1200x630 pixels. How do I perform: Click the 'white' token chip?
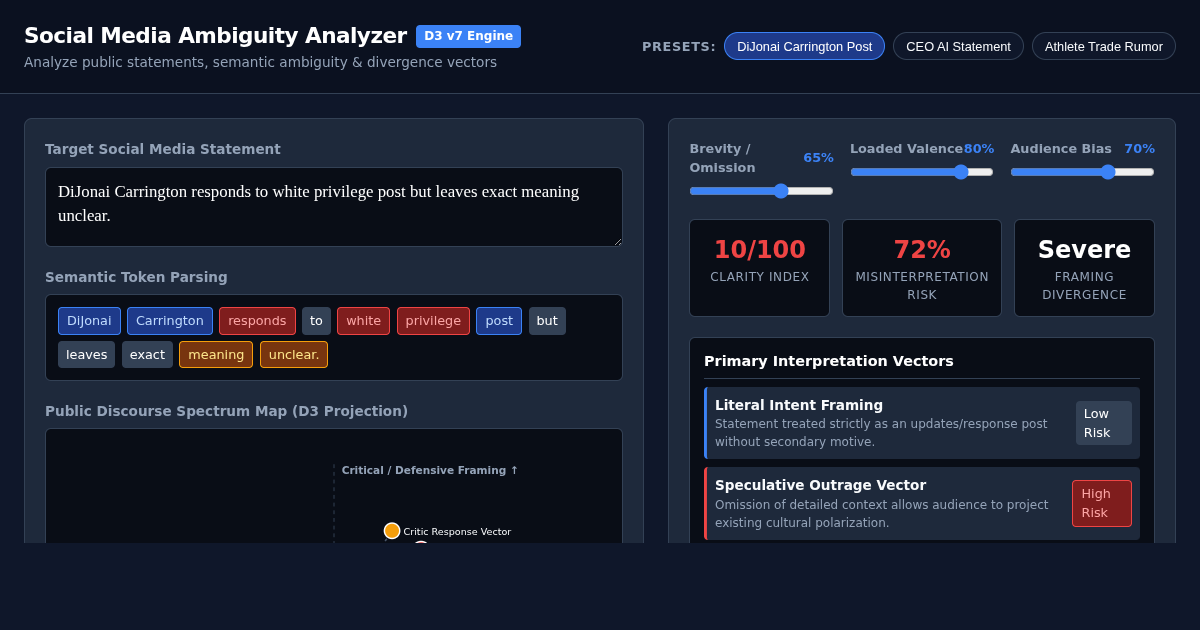click(x=363, y=321)
